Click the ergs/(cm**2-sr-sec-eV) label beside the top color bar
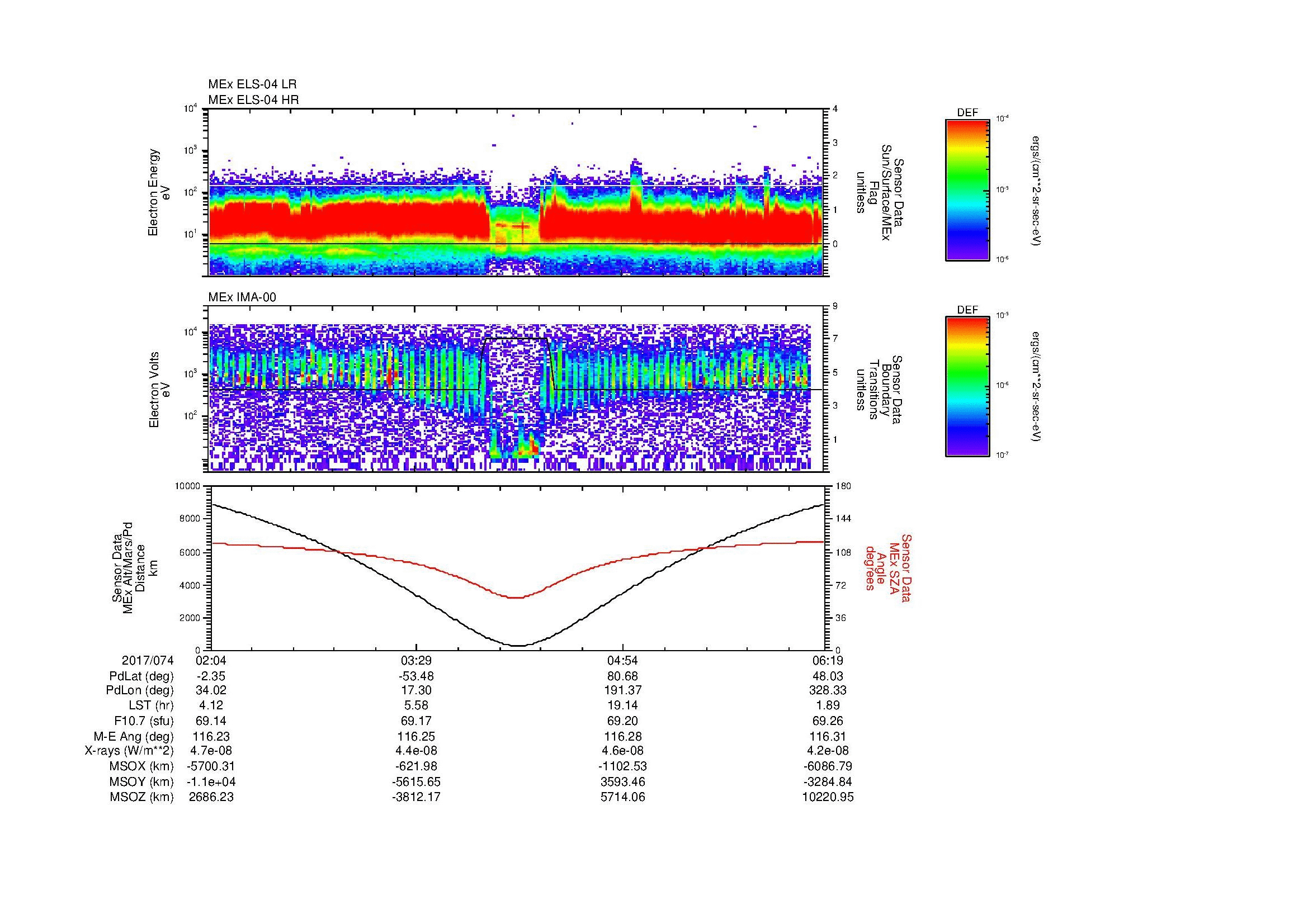The image size is (1308, 924). (1036, 191)
